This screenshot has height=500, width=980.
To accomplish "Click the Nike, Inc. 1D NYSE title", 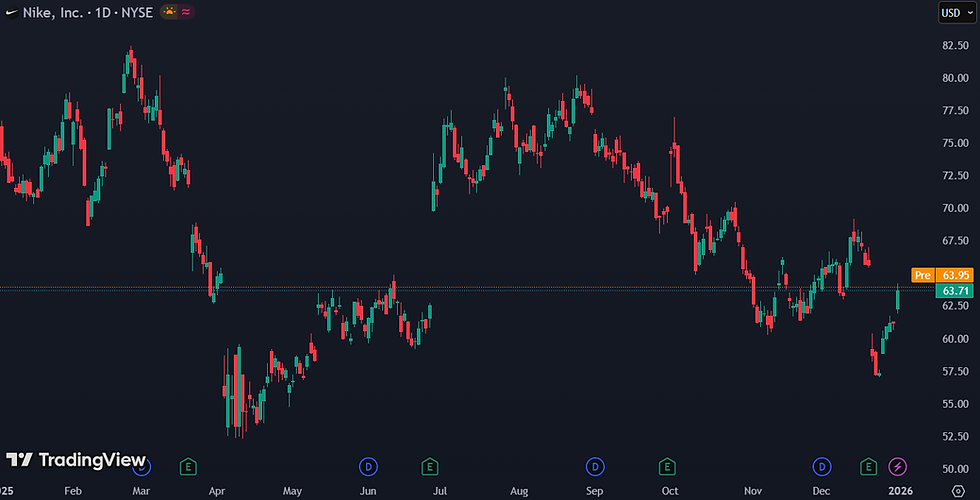I will [x=88, y=12].
